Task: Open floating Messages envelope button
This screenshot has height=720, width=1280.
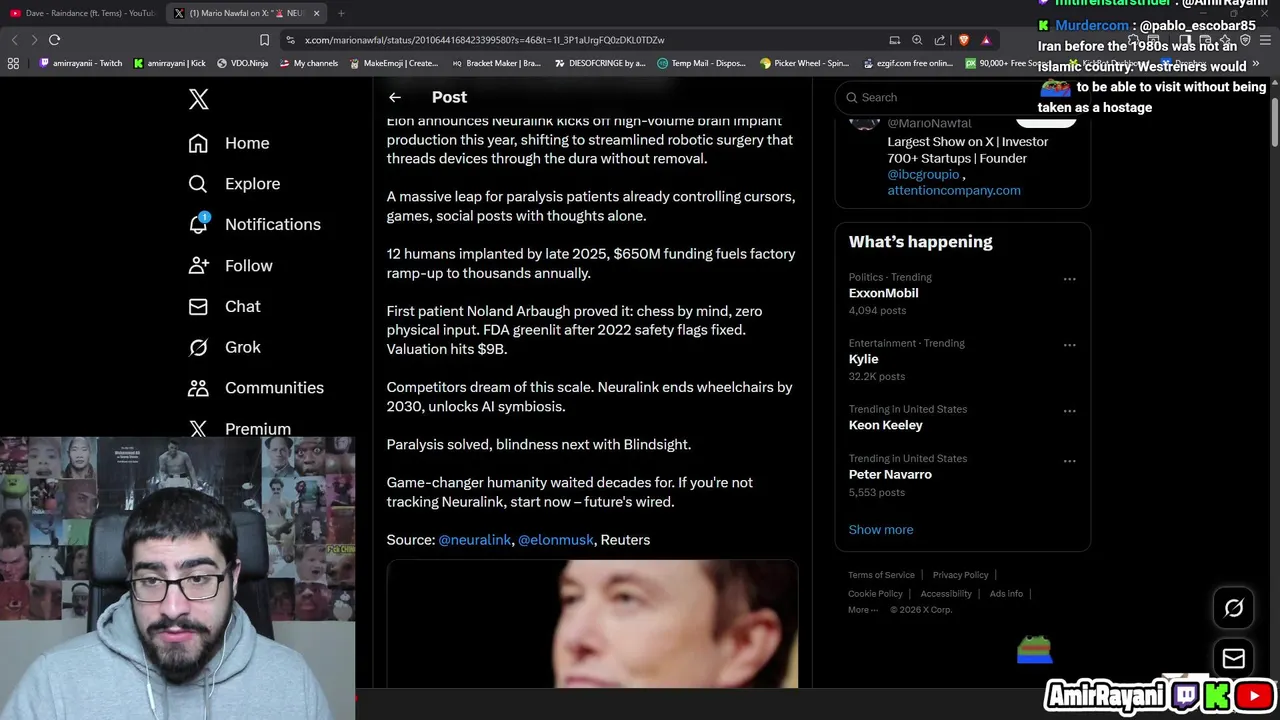Action: 1234,658
